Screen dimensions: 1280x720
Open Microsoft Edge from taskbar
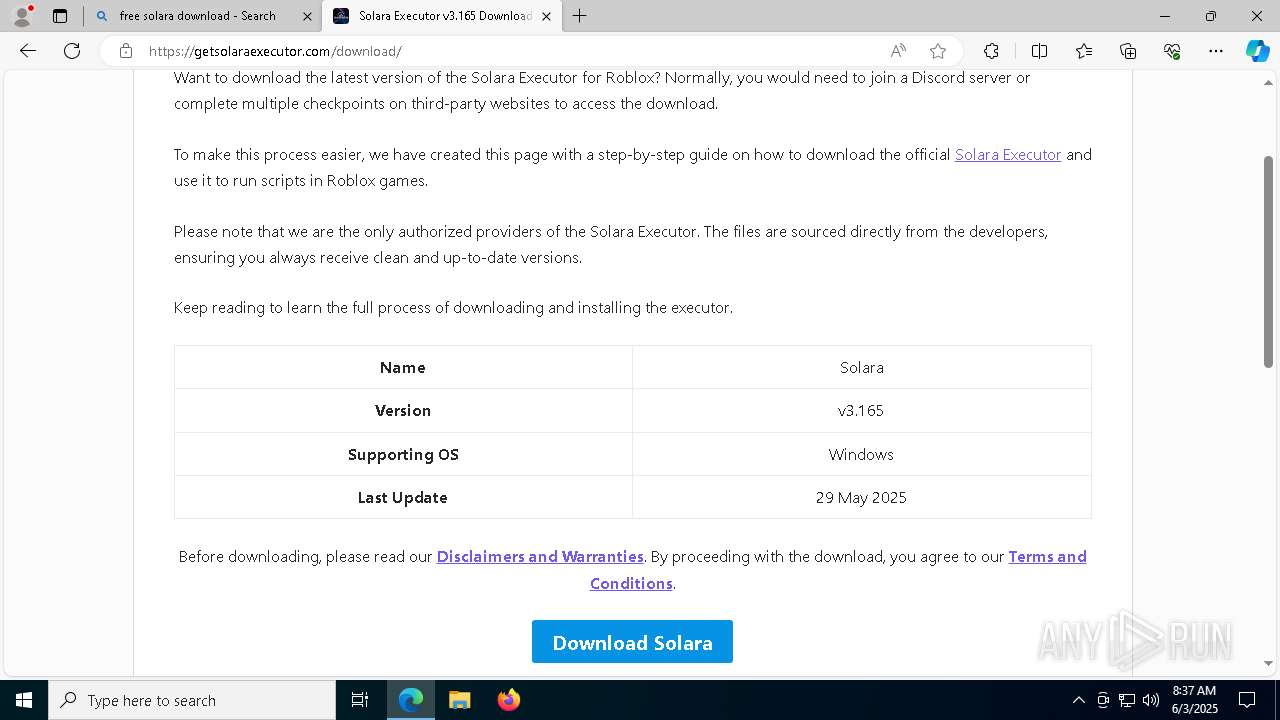coord(411,700)
